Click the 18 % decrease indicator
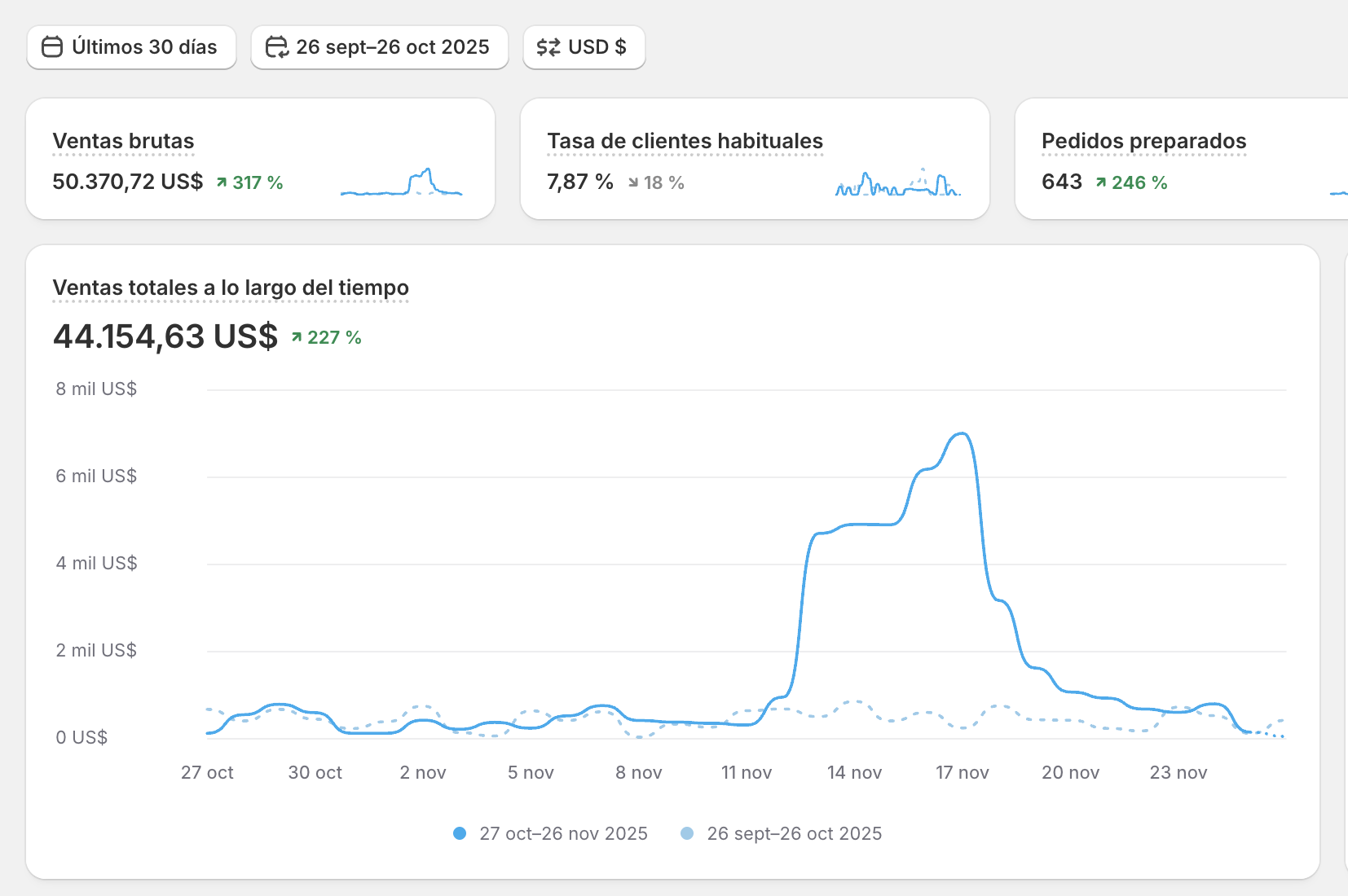Screen dimensions: 1348x896 pyautogui.click(x=656, y=182)
